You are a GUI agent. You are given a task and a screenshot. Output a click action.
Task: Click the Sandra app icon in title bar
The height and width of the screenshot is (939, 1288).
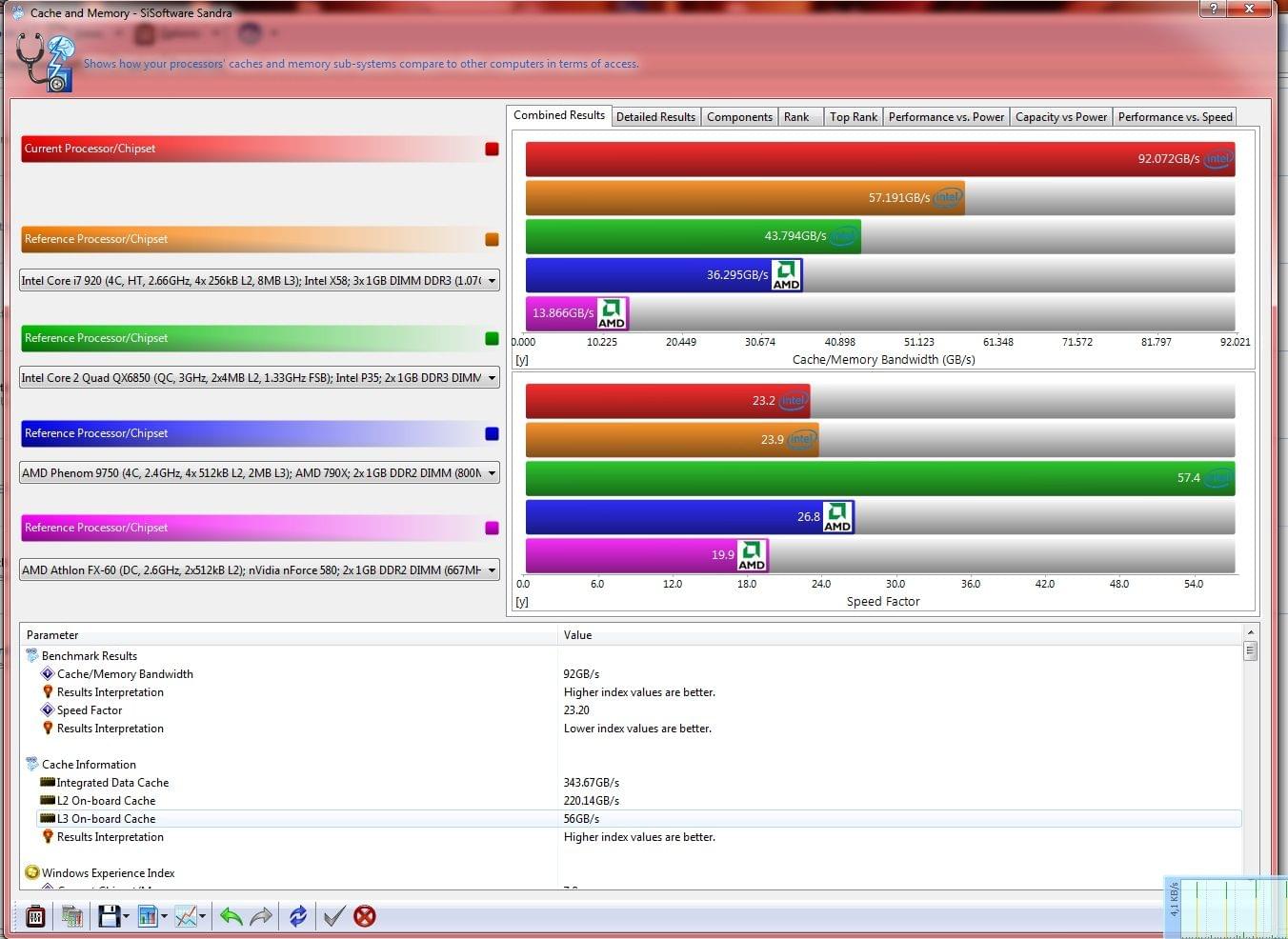pyautogui.click(x=17, y=12)
